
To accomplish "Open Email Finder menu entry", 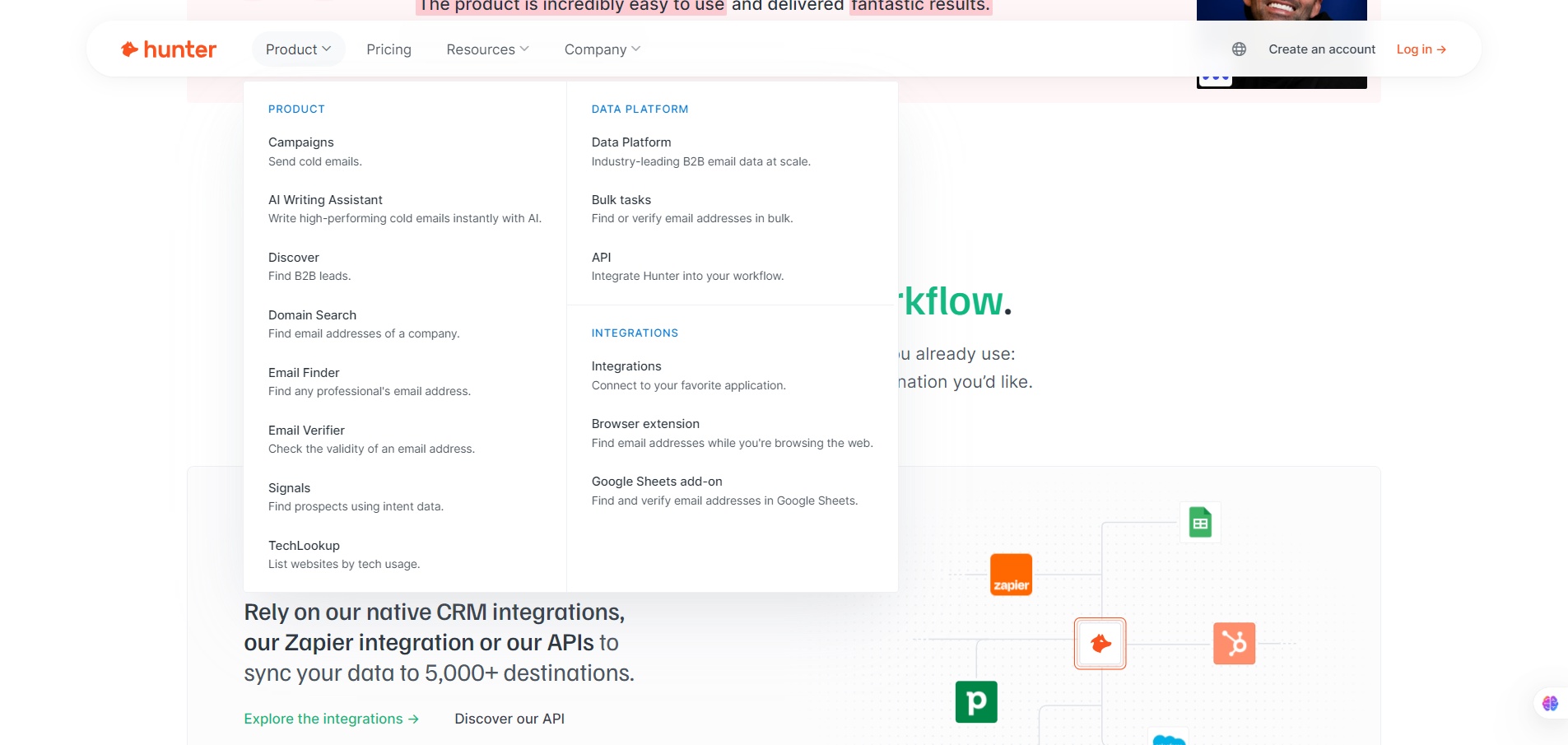I will click(x=304, y=373).
